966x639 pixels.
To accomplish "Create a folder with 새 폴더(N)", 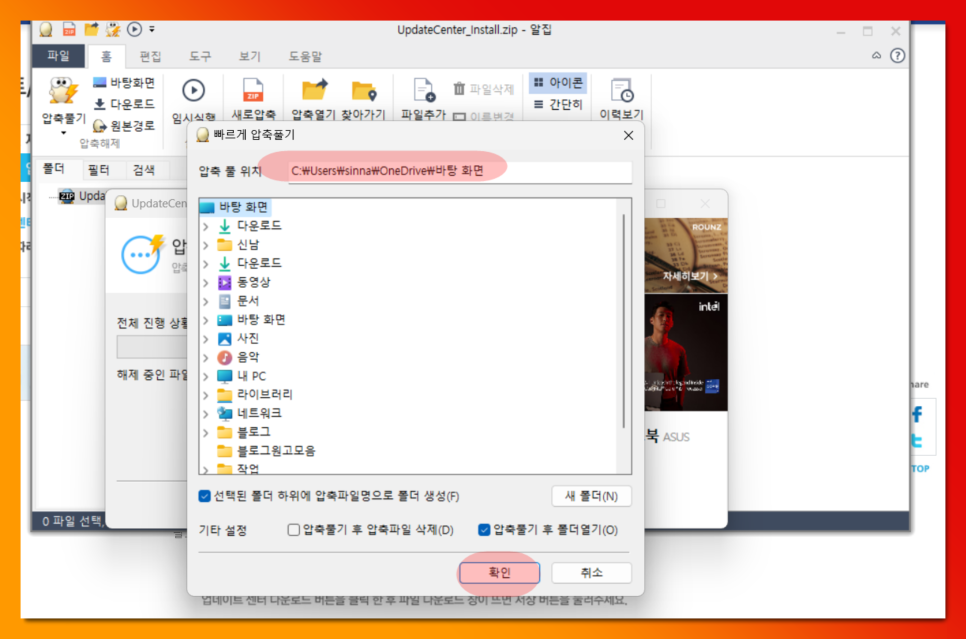I will point(591,496).
